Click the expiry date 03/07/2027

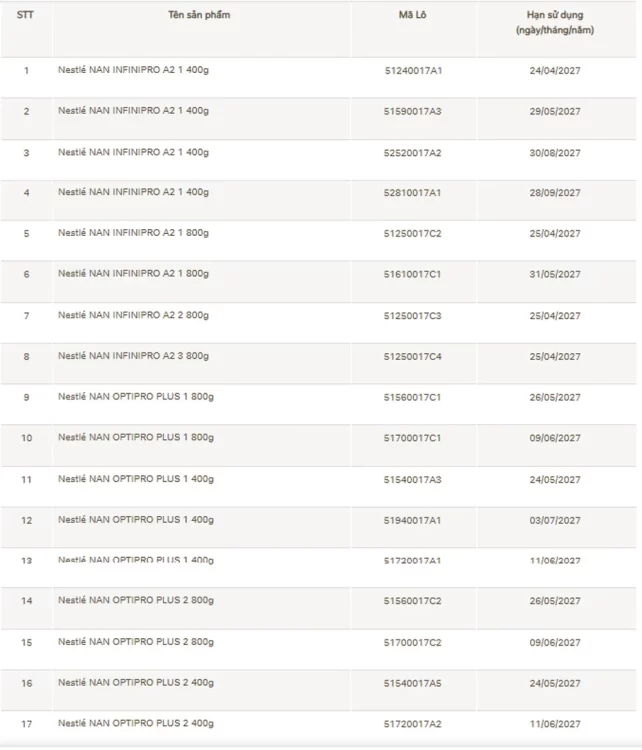(555, 520)
